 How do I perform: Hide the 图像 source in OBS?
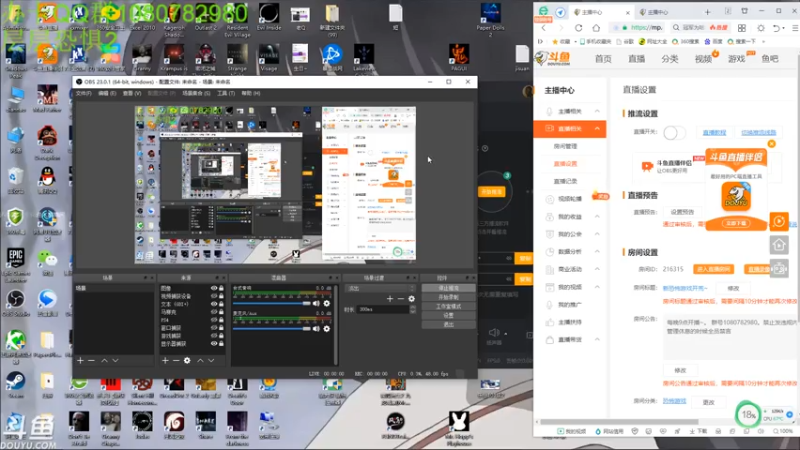click(214, 288)
